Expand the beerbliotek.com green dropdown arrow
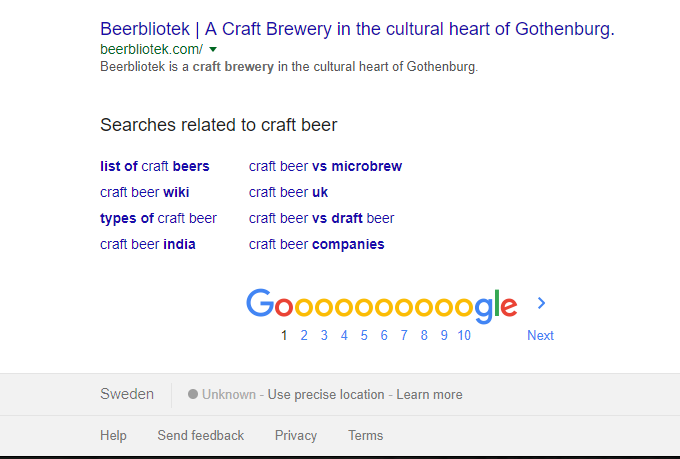 213,49
